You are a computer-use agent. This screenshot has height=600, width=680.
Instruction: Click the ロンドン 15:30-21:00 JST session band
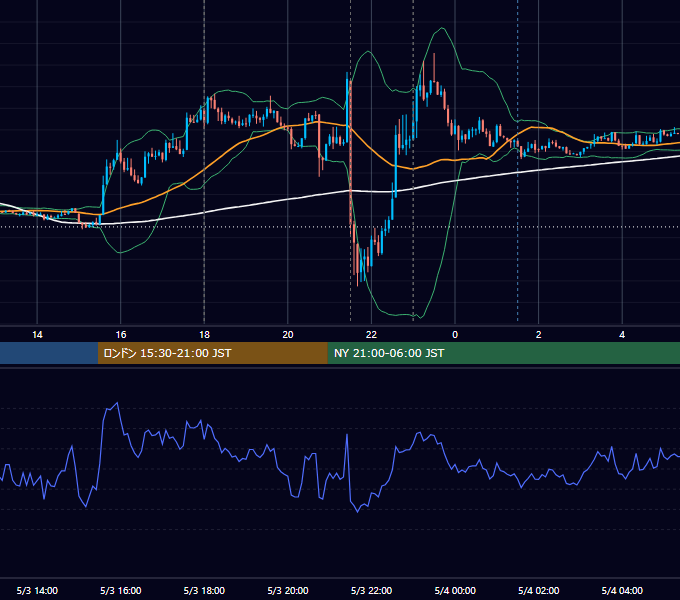(x=212, y=353)
